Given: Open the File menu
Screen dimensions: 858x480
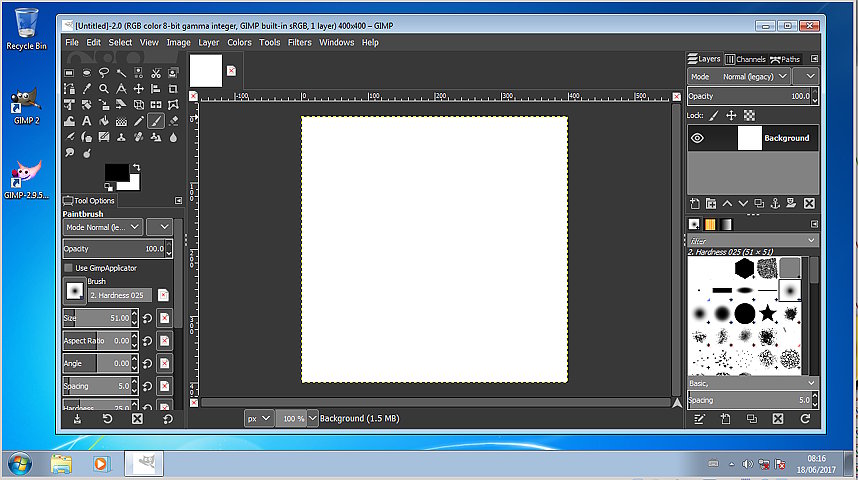Looking at the screenshot, I should 72,42.
